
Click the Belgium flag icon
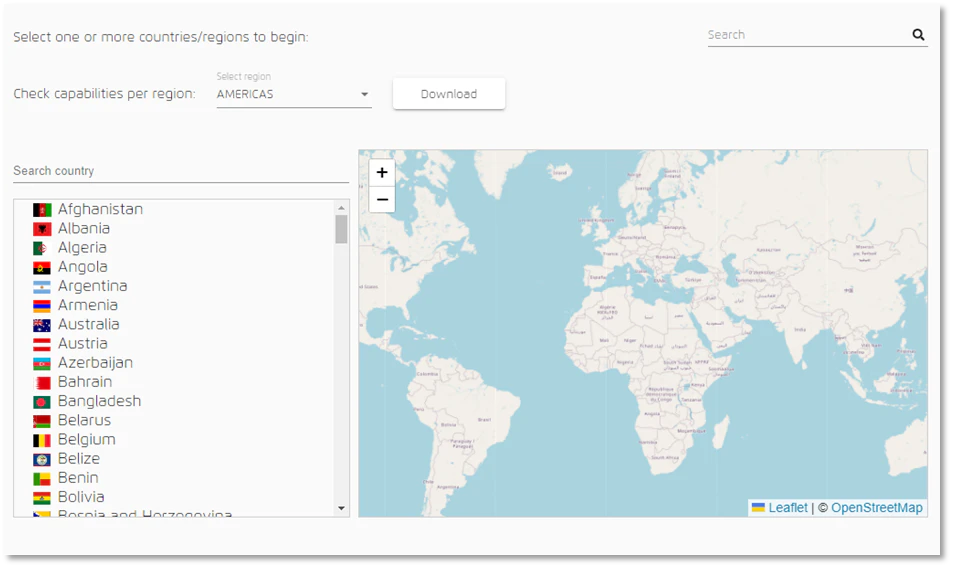pyautogui.click(x=42, y=440)
